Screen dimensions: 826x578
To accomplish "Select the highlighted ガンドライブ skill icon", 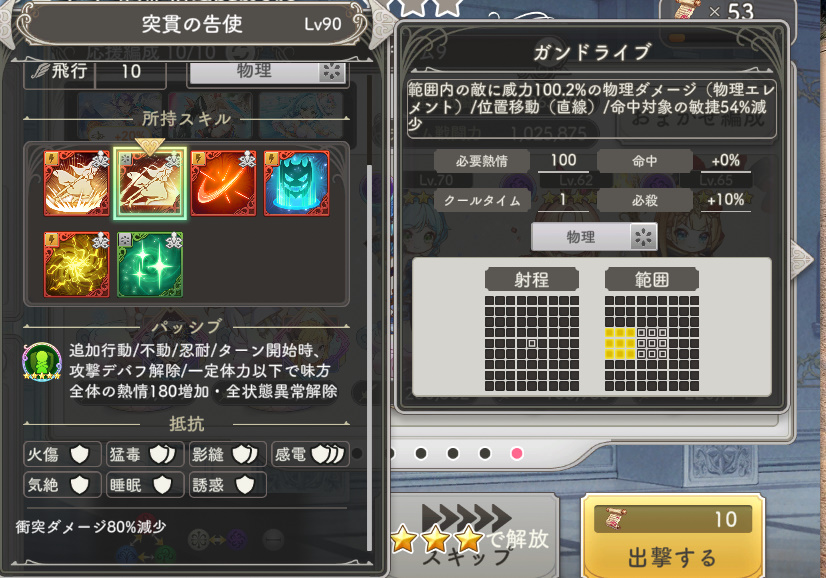I will [150, 183].
